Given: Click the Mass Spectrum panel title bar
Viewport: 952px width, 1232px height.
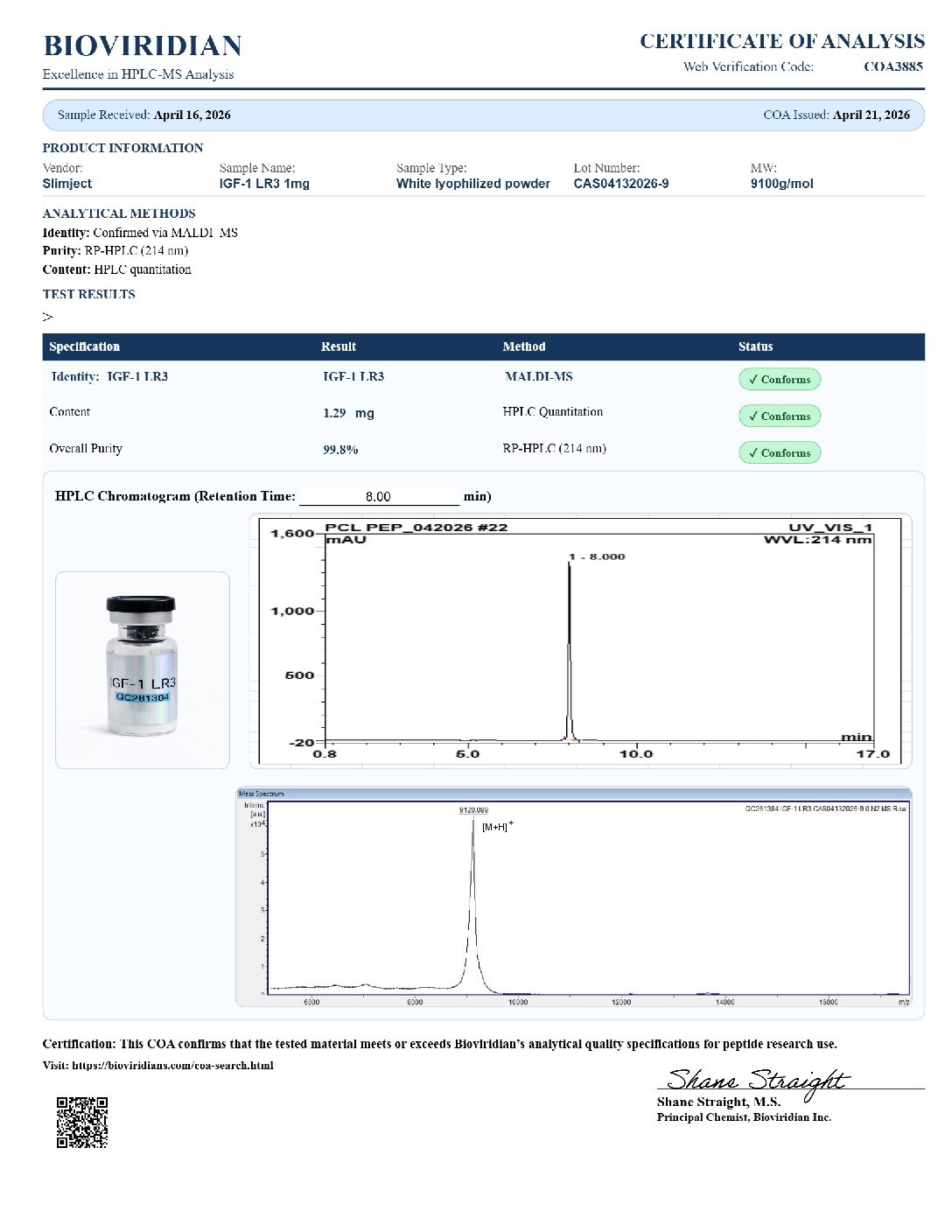Looking at the screenshot, I should (574, 793).
